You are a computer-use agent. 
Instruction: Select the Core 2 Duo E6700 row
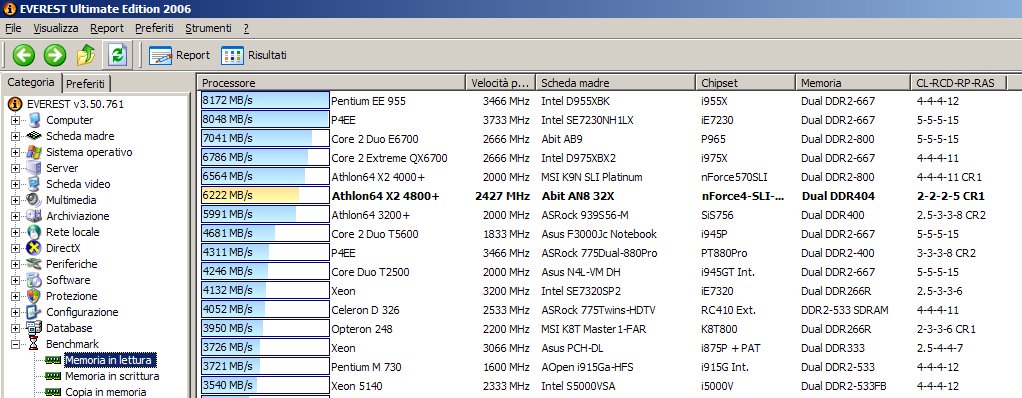609,139
